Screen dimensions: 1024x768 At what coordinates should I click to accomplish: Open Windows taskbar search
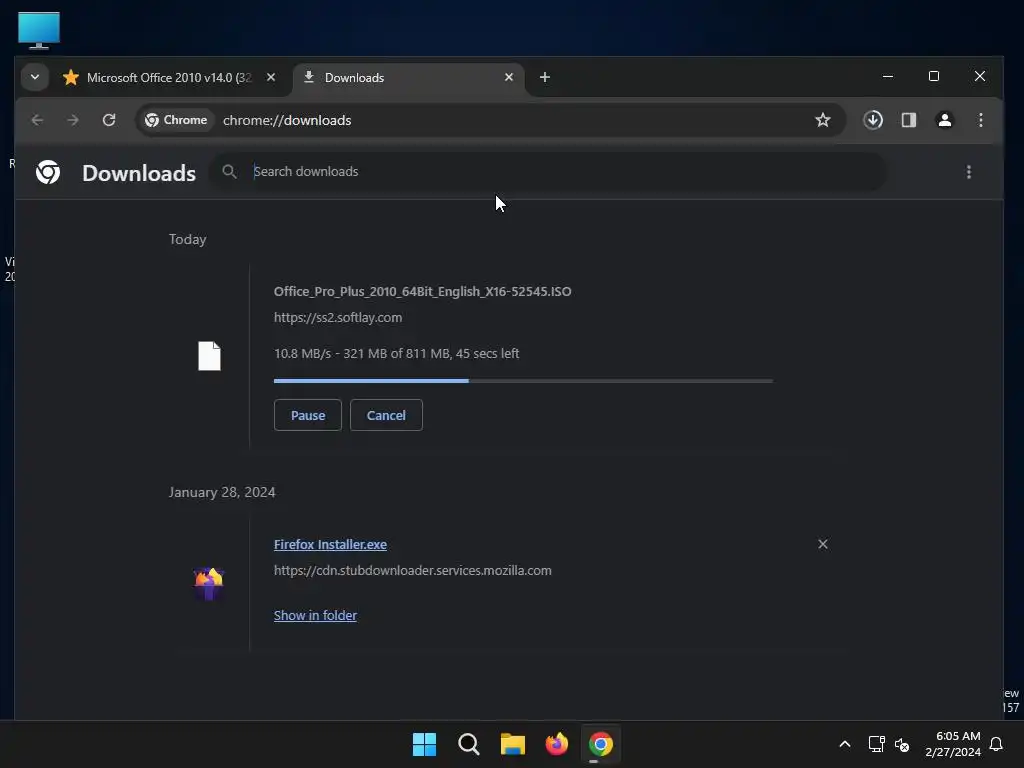click(469, 744)
